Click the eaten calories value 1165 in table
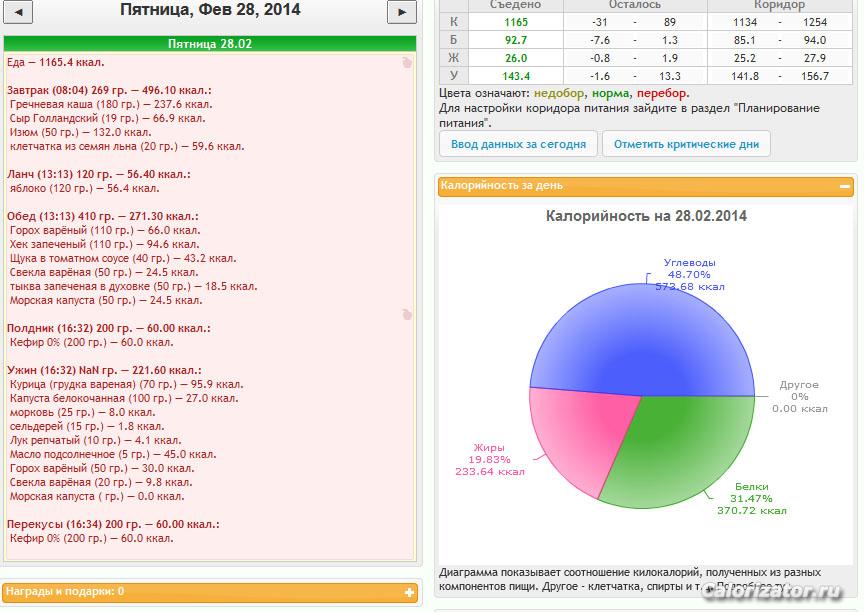This screenshot has height=612, width=864. click(x=516, y=22)
